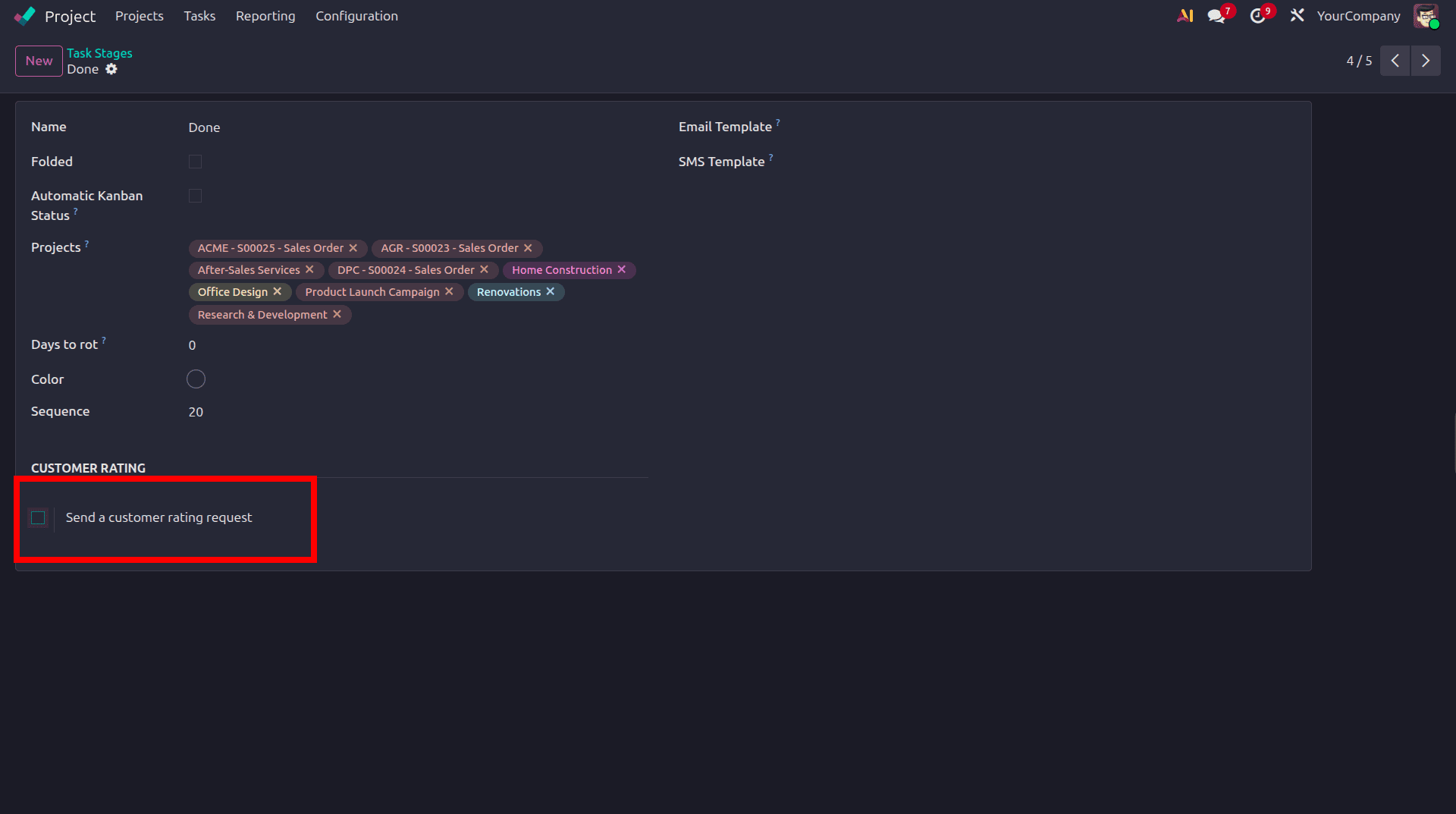Open the Tasks menu
The height and width of the screenshot is (814, 1456).
coord(199,16)
